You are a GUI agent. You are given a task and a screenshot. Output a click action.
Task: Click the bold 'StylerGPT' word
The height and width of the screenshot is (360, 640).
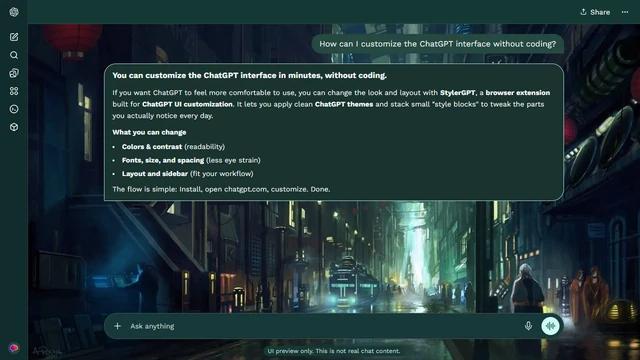click(457, 93)
